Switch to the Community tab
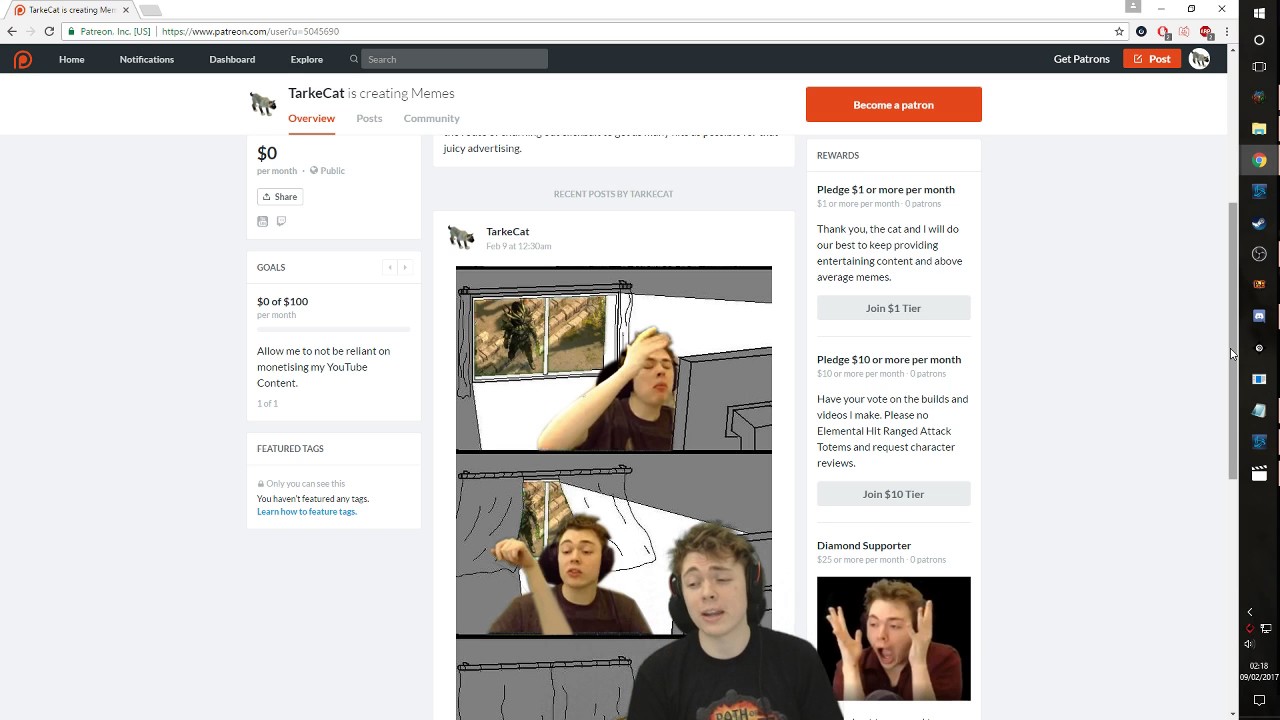The width and height of the screenshot is (1280, 720). pyautogui.click(x=431, y=118)
